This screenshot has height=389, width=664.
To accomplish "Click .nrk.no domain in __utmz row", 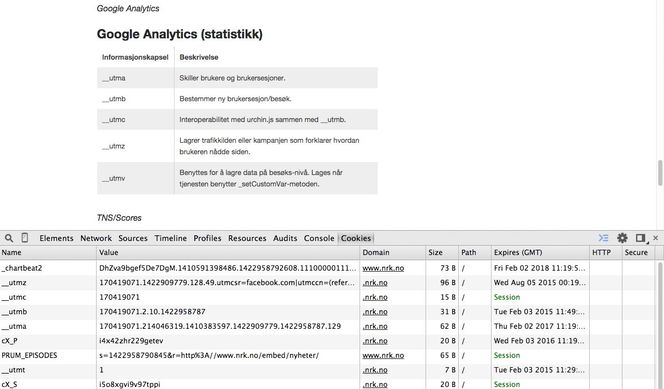I will (x=375, y=283).
